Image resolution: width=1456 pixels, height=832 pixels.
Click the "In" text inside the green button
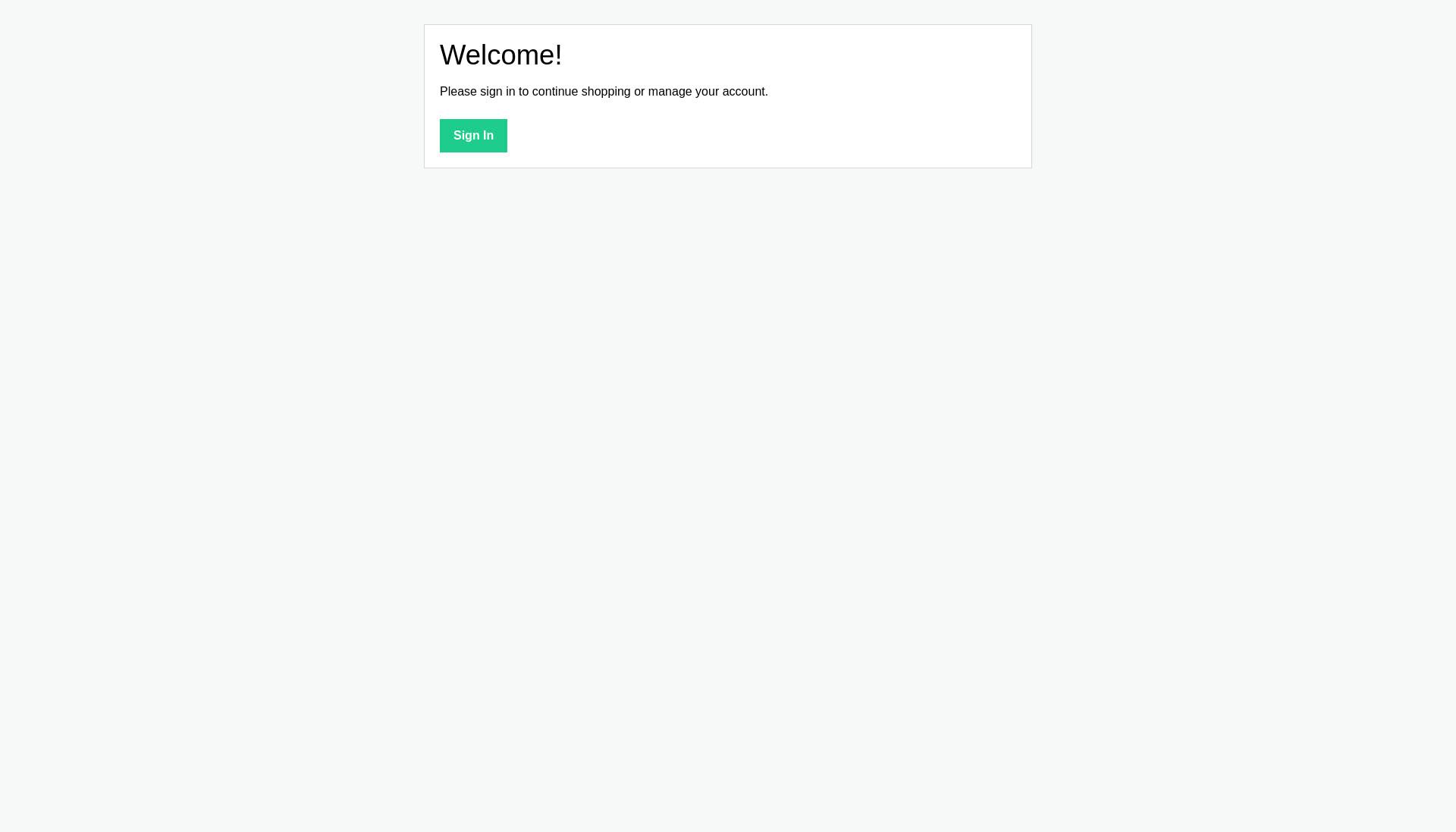coord(488,136)
